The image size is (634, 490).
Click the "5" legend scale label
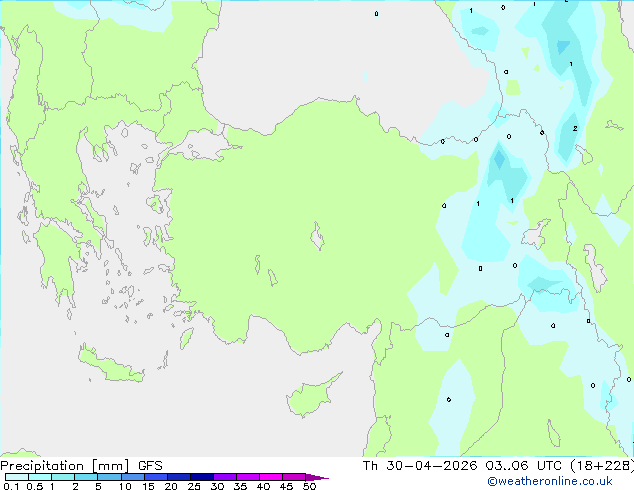click(x=98, y=486)
